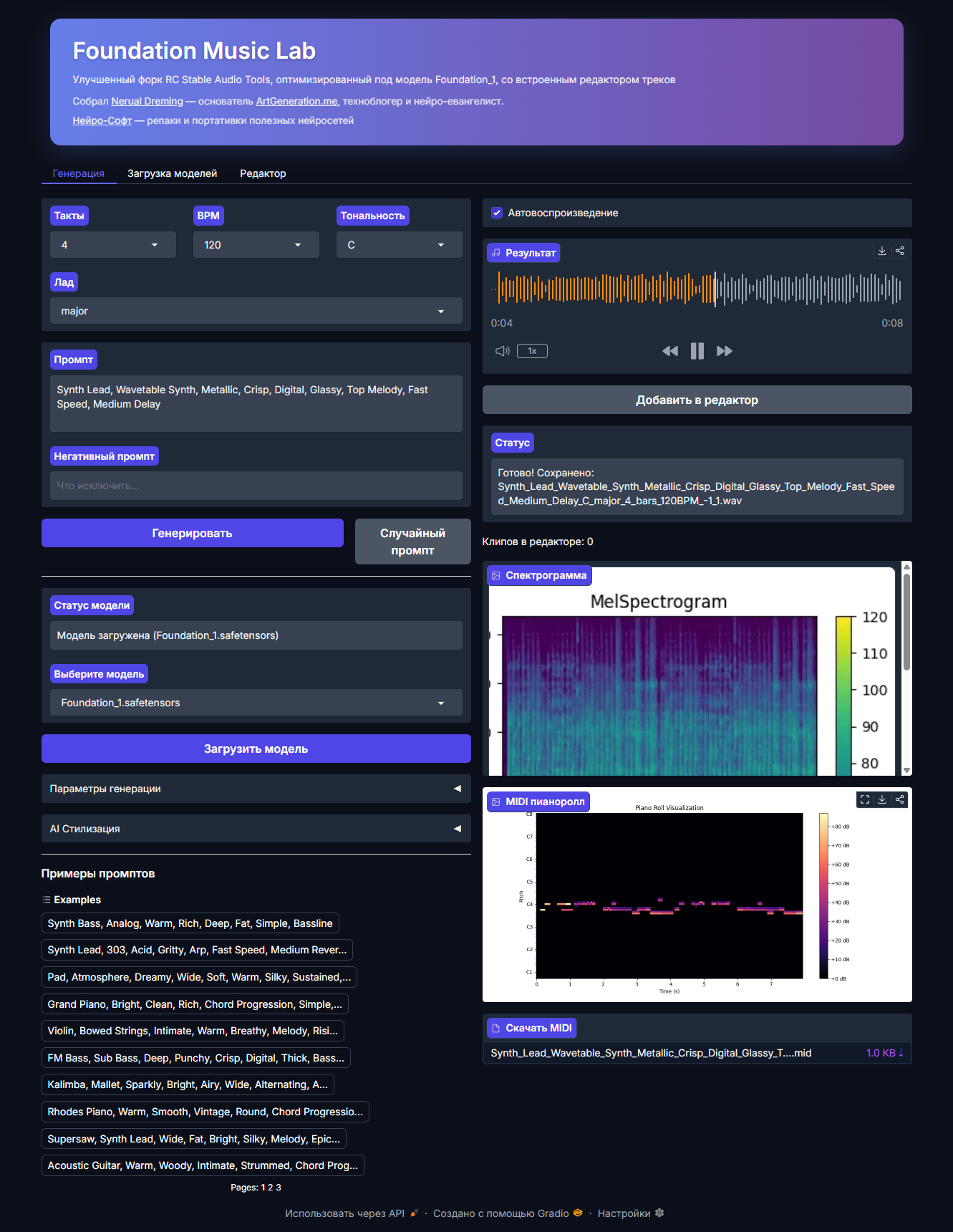Viewport: 953px width, 1232px height.
Task: Select the FM Bass, Sub Bass example
Action: (x=196, y=1058)
